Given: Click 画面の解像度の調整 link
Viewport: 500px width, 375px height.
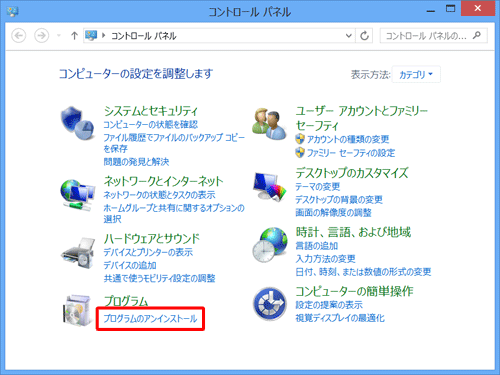Looking at the screenshot, I should [x=333, y=213].
